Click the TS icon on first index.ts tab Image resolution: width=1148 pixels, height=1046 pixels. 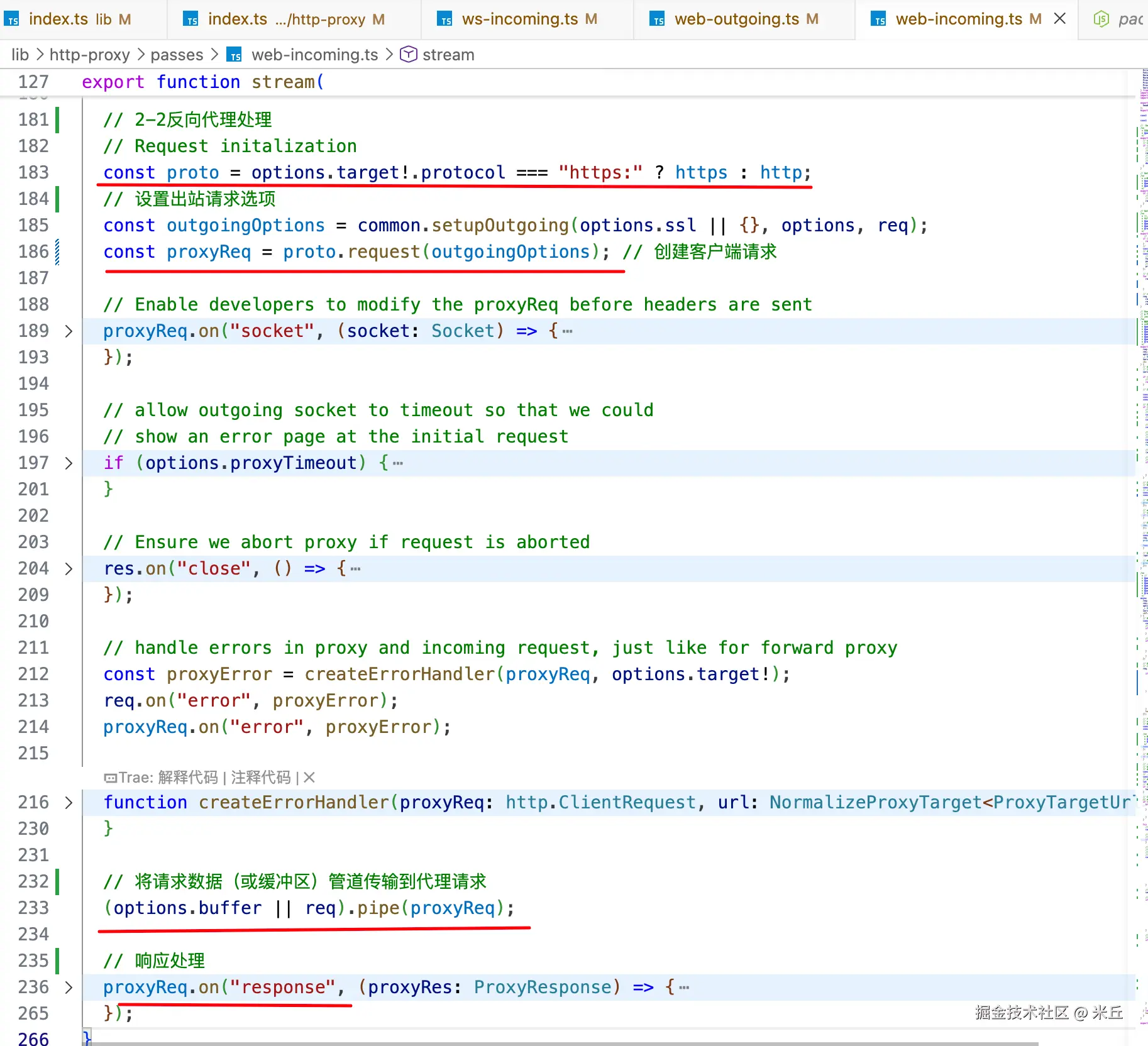pos(12,19)
